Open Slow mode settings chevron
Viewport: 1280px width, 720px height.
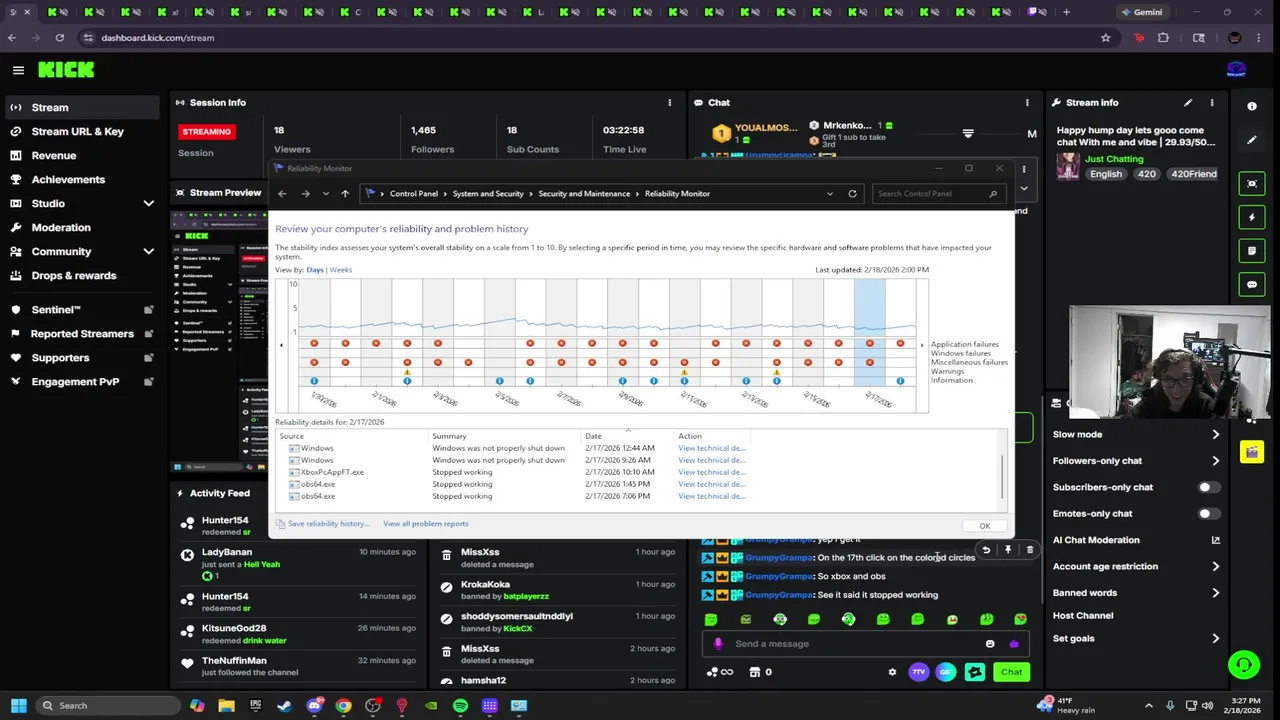[1216, 435]
